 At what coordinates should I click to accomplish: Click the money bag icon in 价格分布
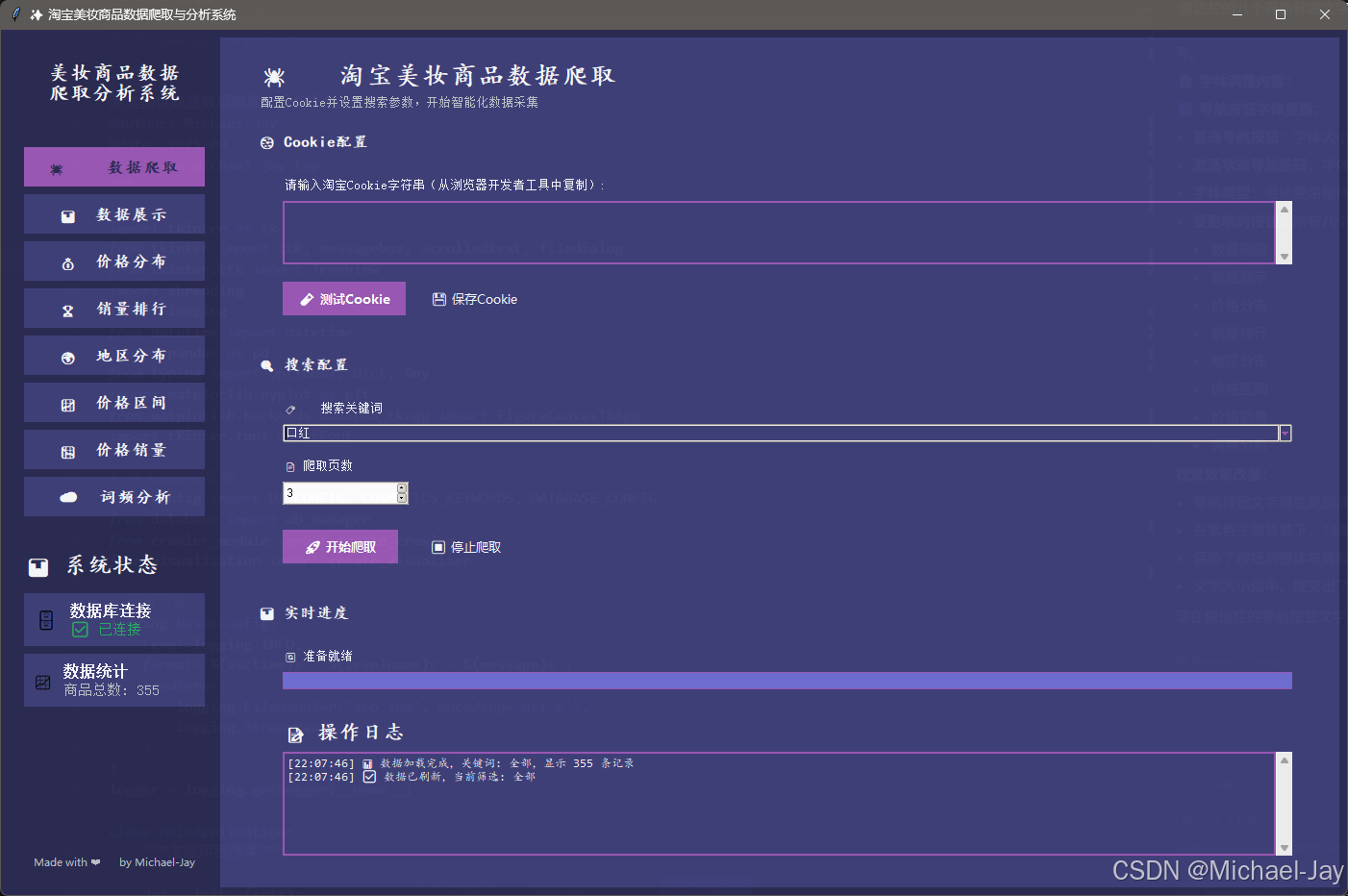pos(68,263)
